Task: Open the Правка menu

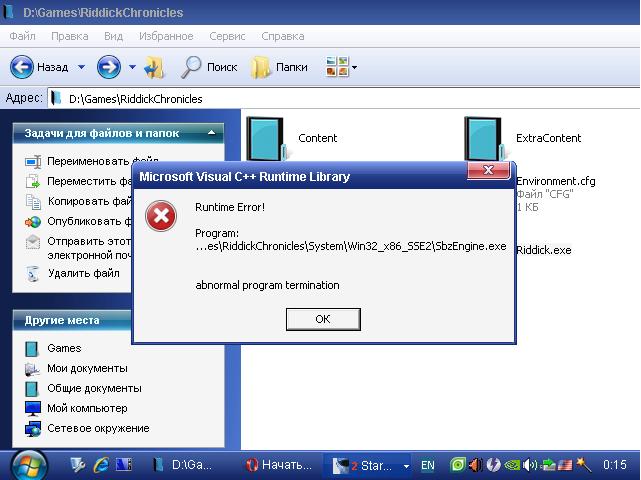Action: 69,36
